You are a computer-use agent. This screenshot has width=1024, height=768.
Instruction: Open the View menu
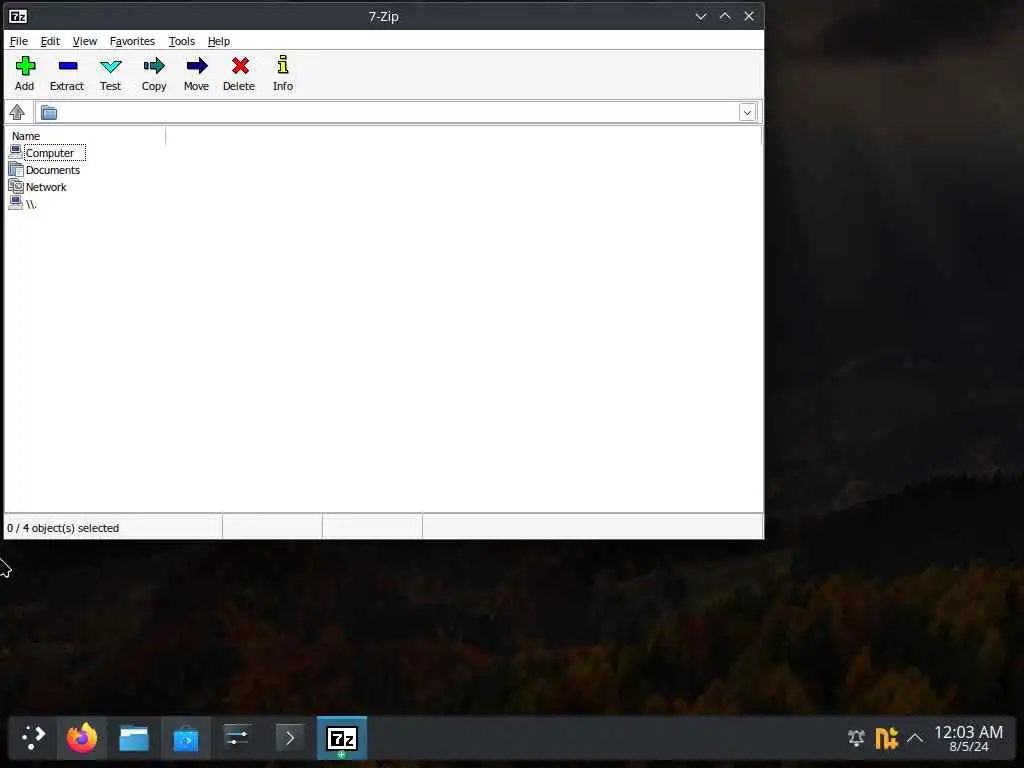[x=85, y=41]
